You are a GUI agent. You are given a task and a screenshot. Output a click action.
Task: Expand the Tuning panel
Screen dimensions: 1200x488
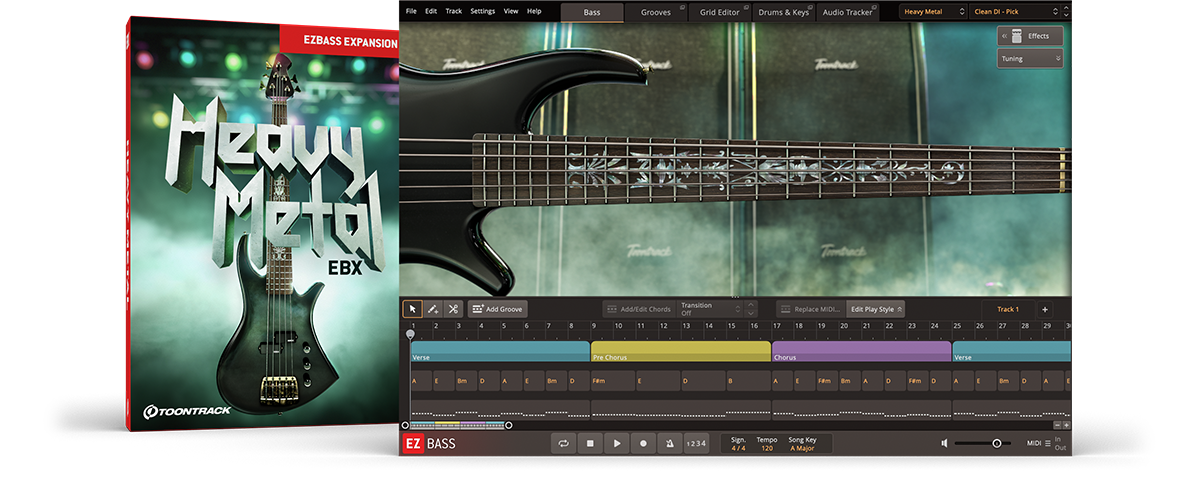[1029, 59]
